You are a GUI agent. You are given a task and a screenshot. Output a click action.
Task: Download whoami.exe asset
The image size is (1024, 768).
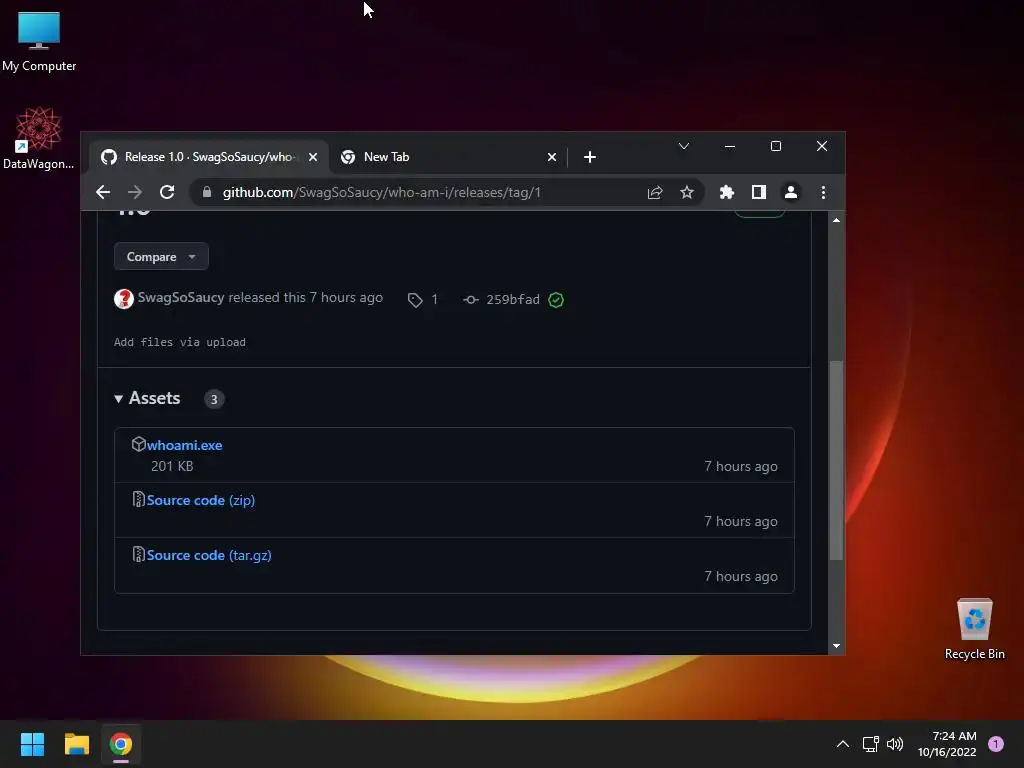(184, 445)
